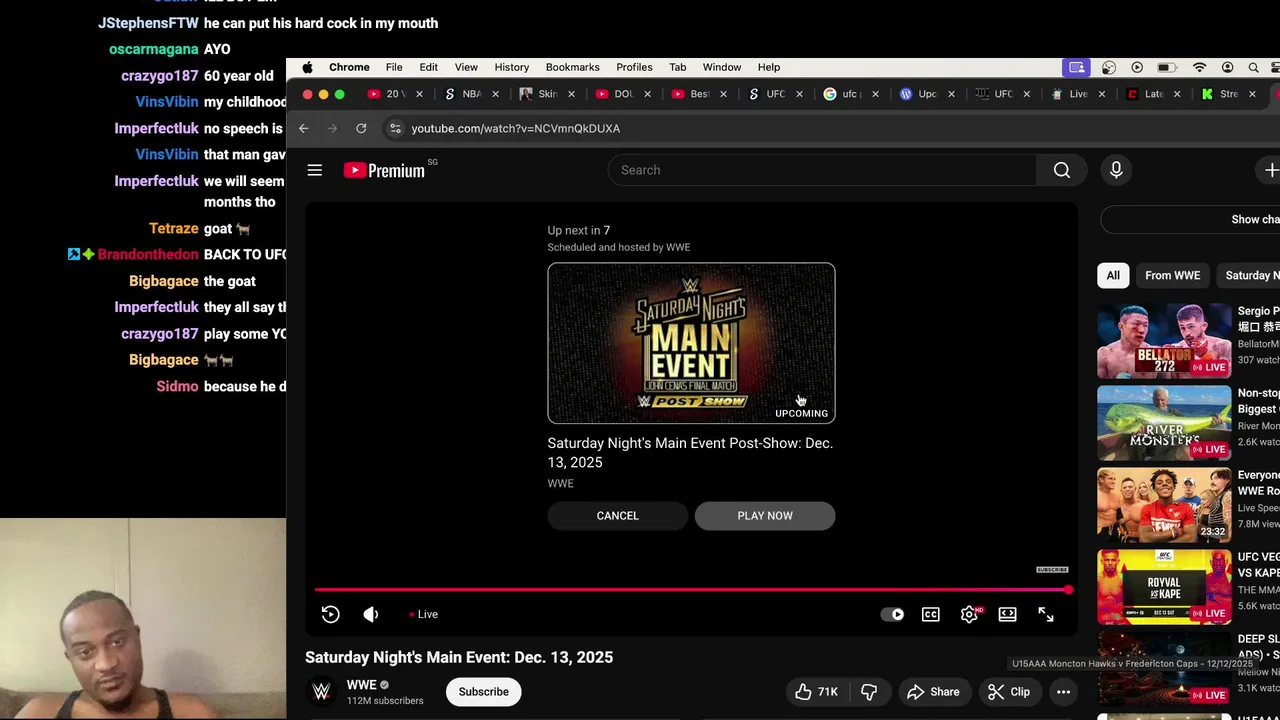Open the Main Event Post-Show upcoming thumbnail

[x=691, y=343]
